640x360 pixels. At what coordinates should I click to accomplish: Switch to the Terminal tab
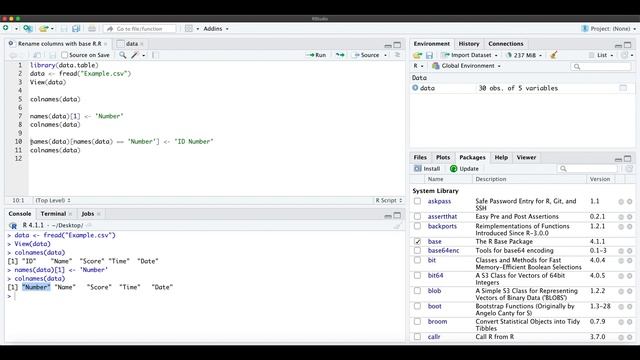tap(53, 213)
